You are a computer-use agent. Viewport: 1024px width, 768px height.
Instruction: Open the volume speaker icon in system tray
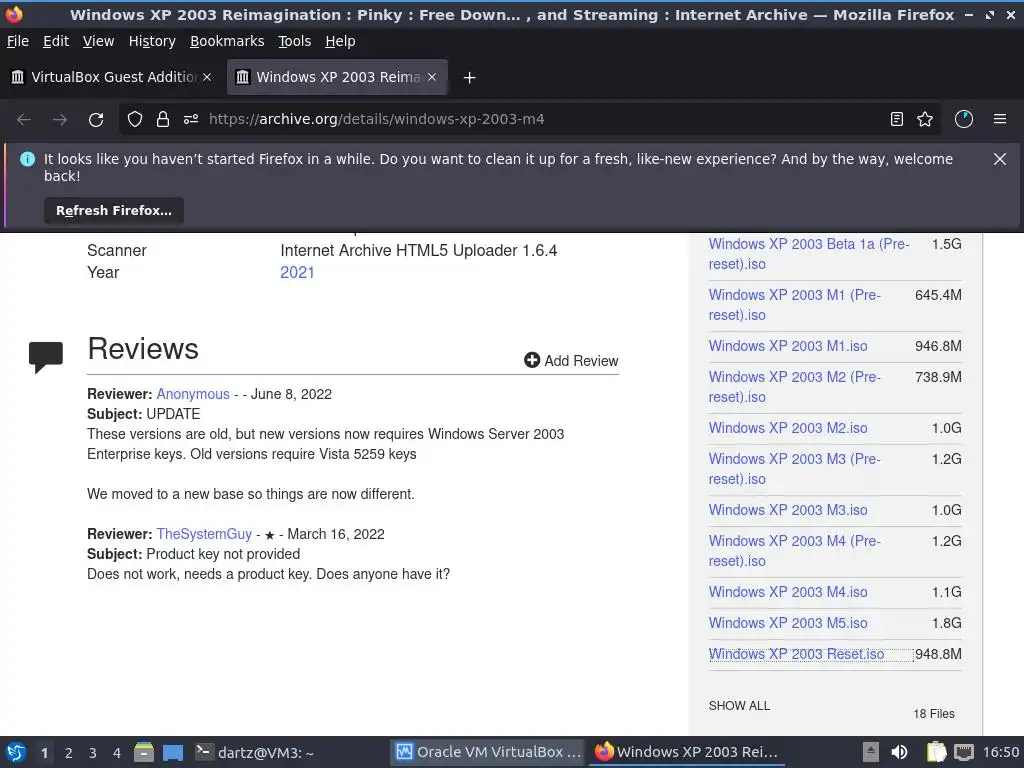click(x=899, y=752)
